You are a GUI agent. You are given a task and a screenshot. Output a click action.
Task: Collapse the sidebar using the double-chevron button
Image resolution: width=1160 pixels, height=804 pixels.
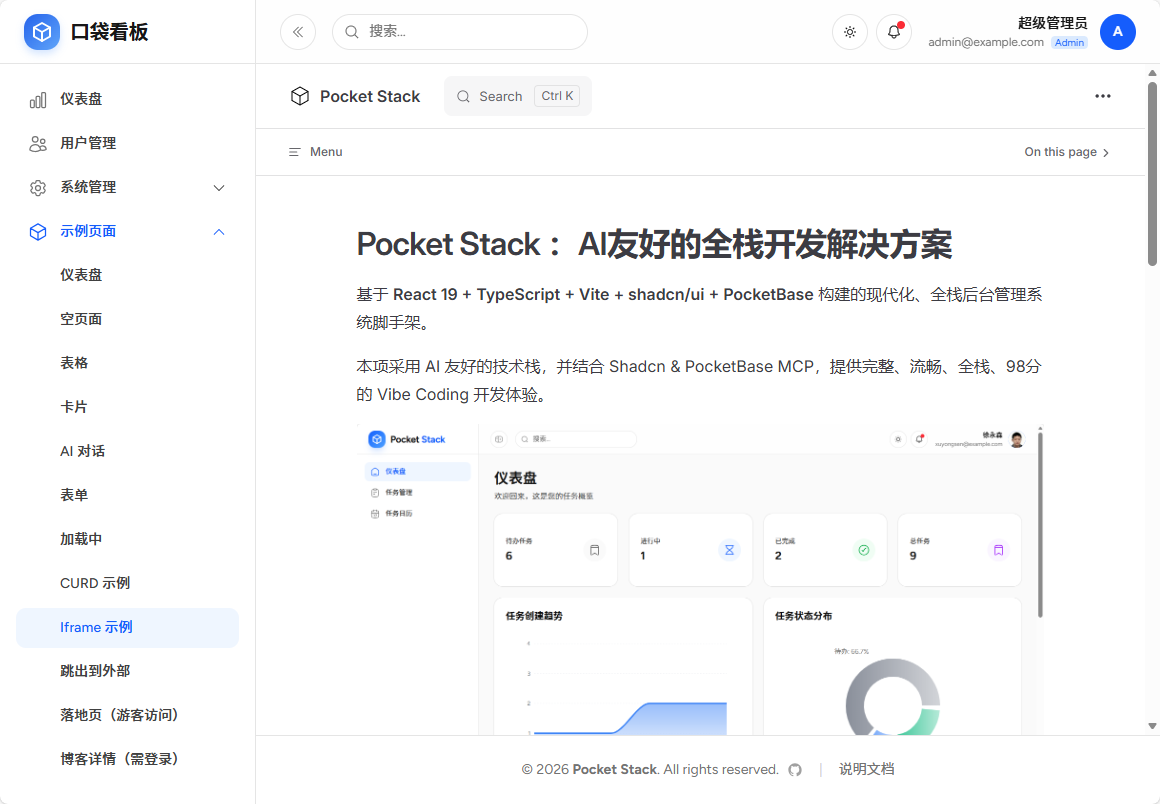297,31
